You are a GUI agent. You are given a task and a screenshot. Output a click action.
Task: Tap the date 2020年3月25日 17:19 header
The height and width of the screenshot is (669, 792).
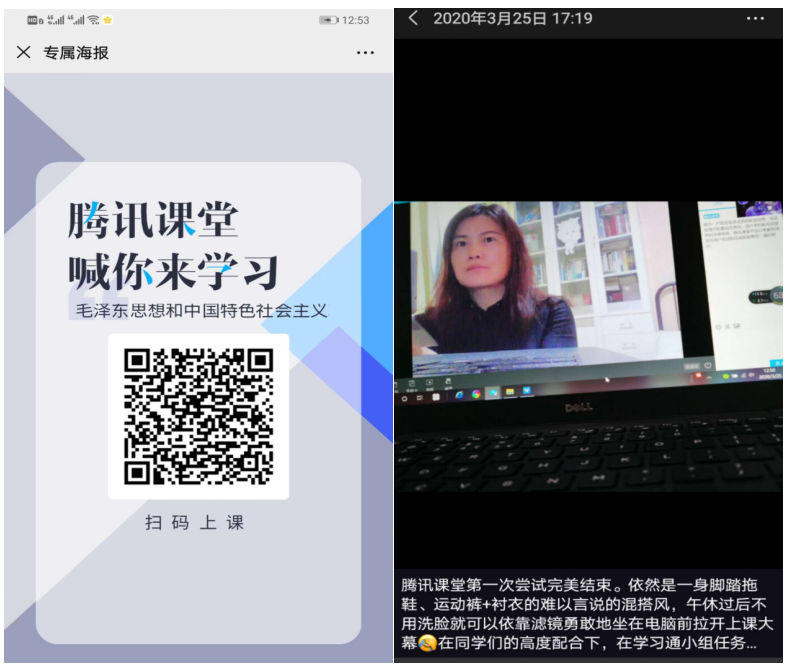click(513, 19)
